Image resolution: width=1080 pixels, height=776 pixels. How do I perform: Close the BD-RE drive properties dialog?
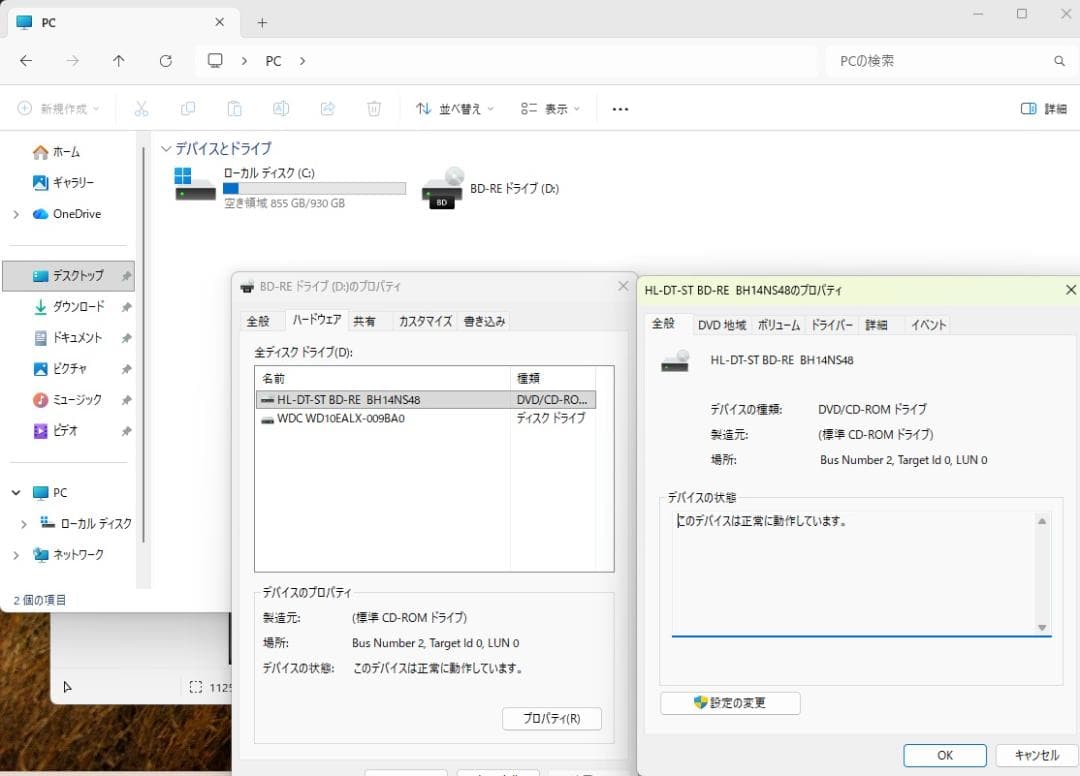coord(623,286)
